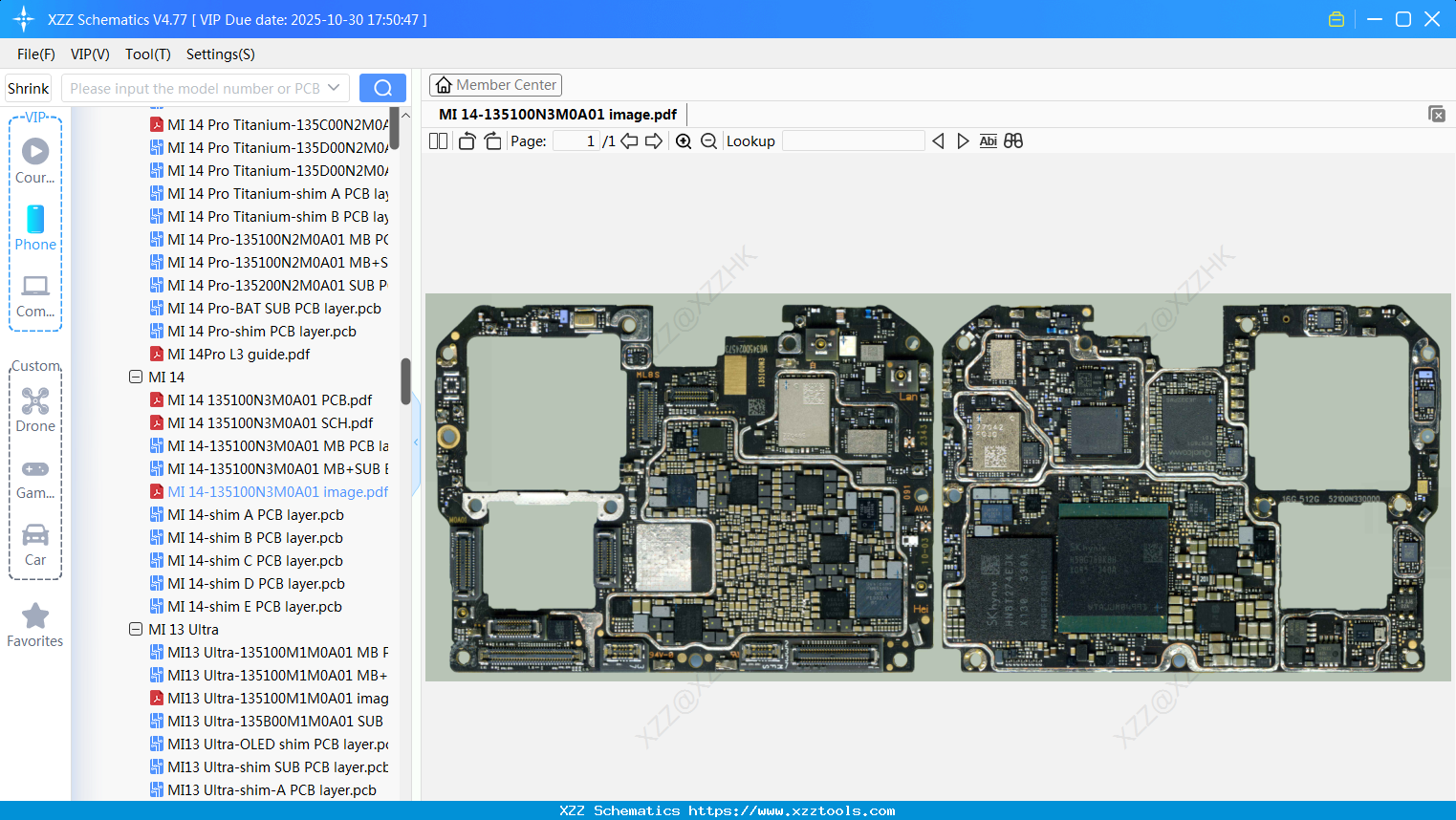This screenshot has height=820, width=1456.
Task: Click the Abi text search icon
Action: (x=988, y=140)
